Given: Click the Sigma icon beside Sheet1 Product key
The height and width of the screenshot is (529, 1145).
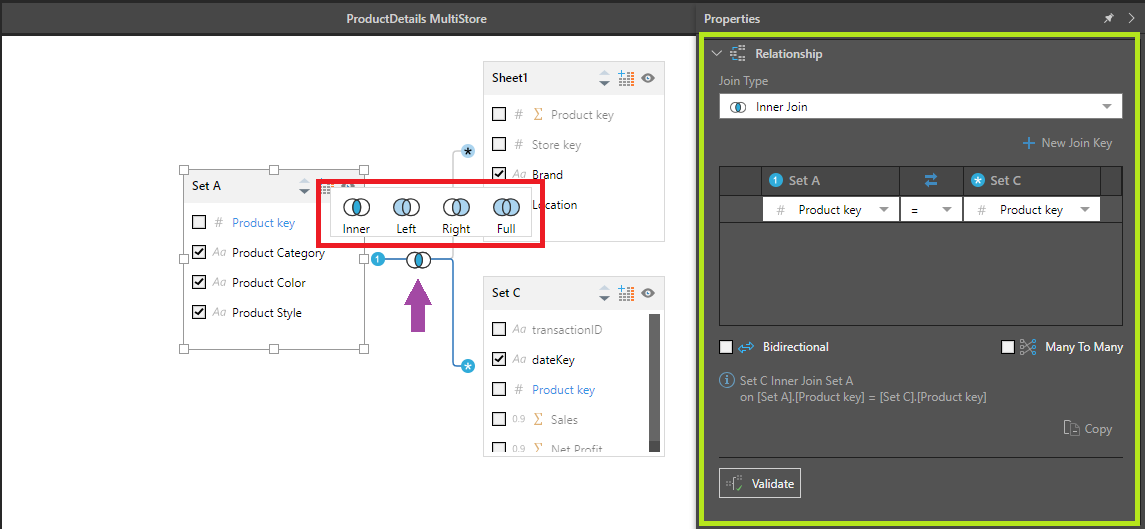Looking at the screenshot, I should tap(539, 115).
